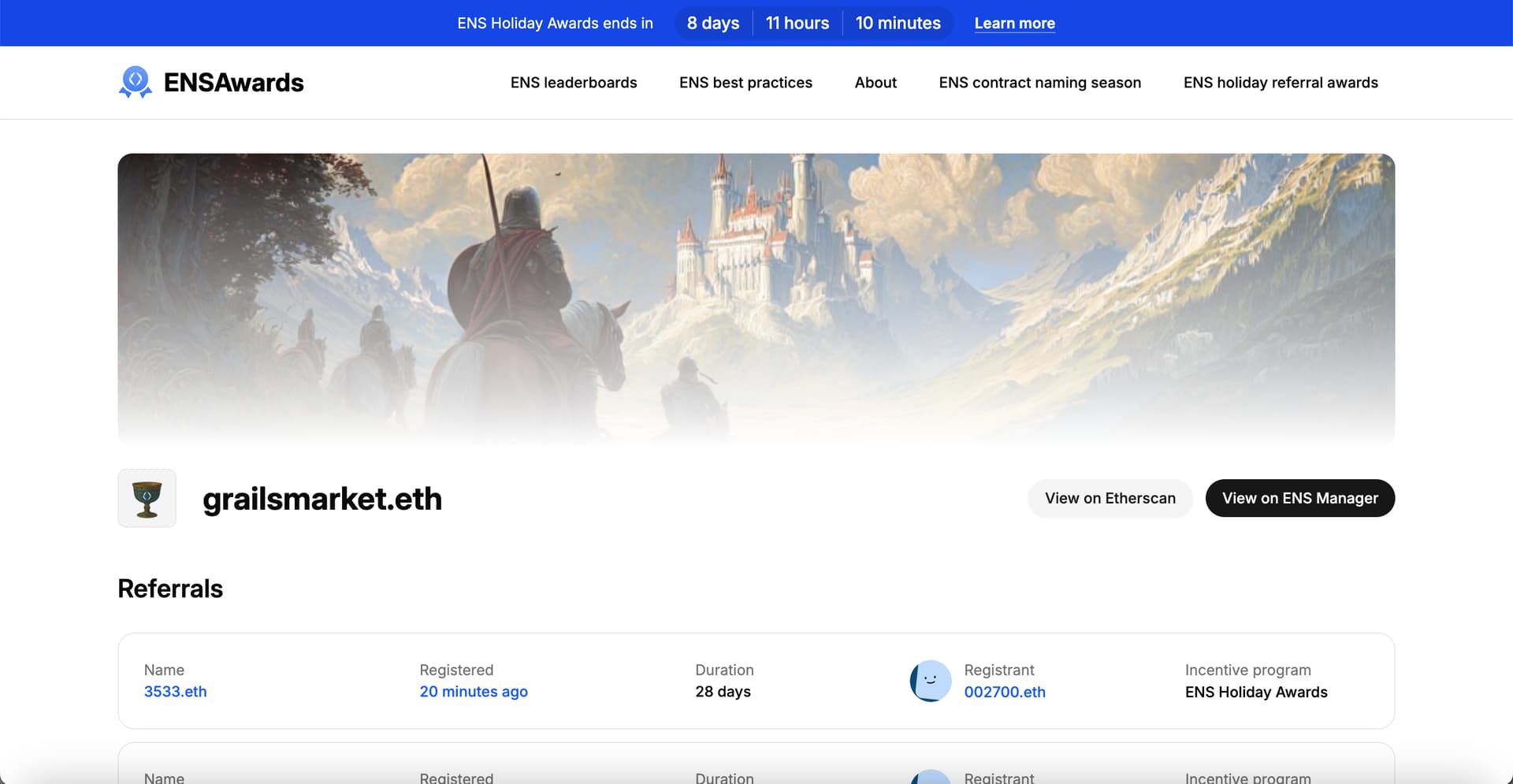Click the Learn more banner link

point(1014,24)
